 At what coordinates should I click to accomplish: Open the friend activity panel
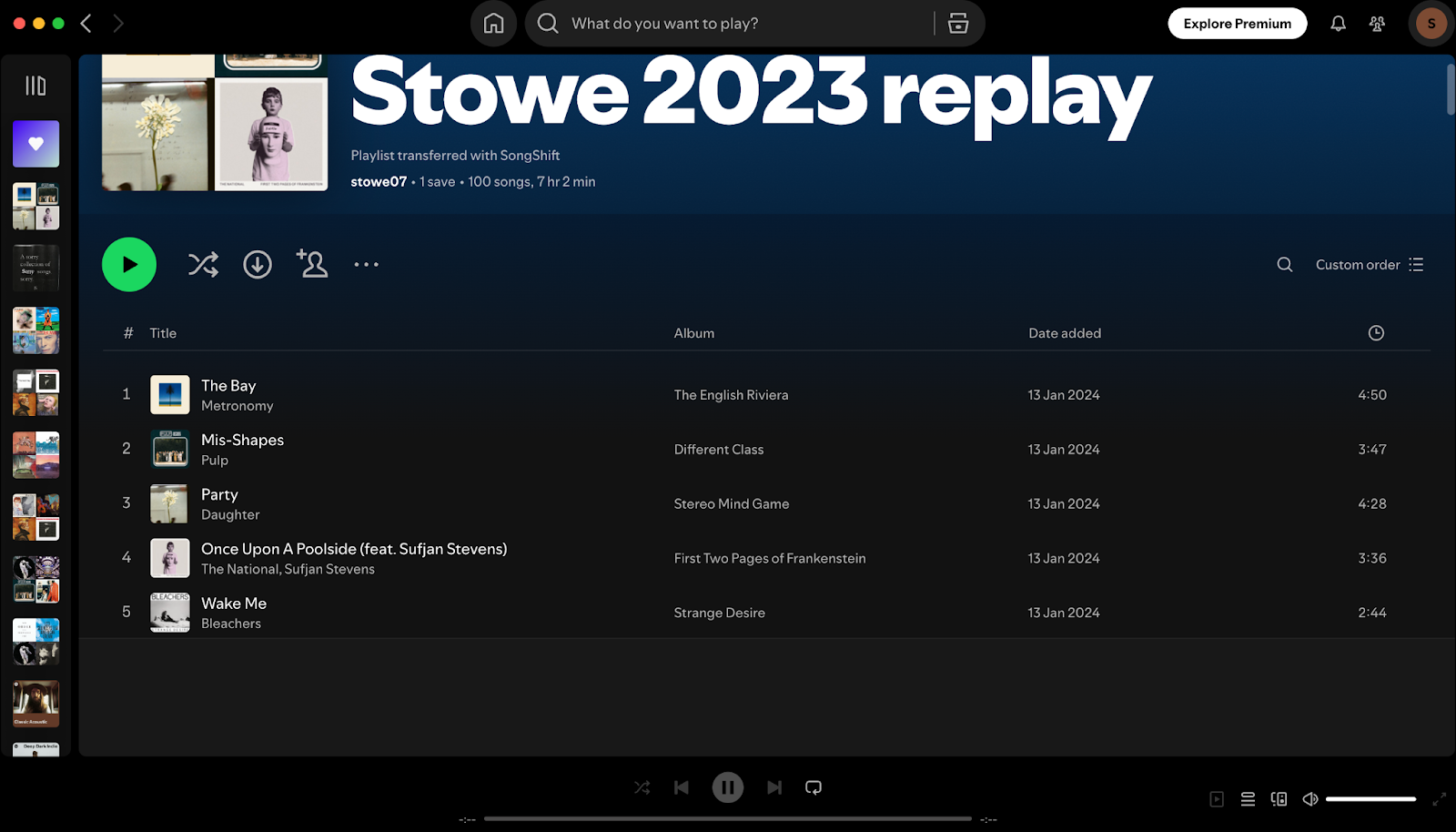coord(1377,24)
